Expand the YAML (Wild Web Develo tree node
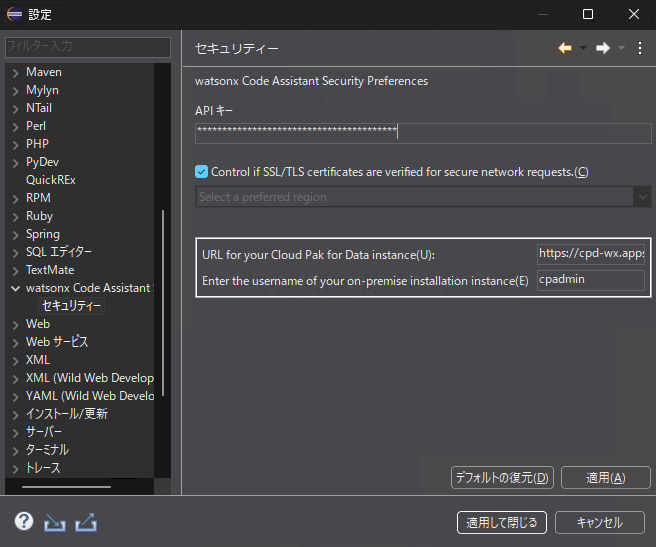The height and width of the screenshot is (547, 656). 15,397
